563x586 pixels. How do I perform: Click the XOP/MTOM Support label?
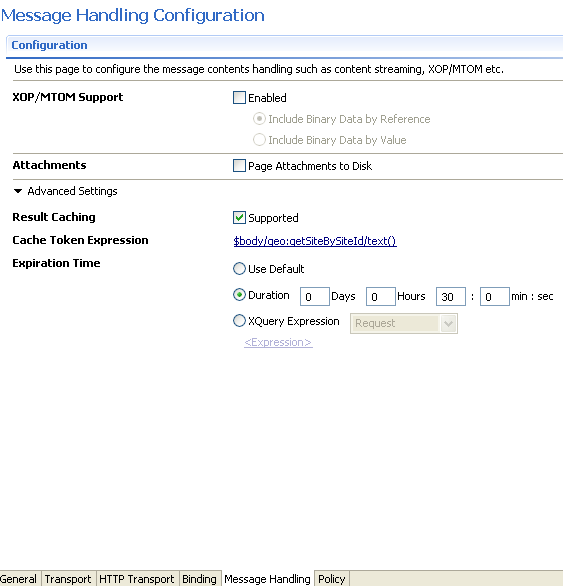point(68,97)
